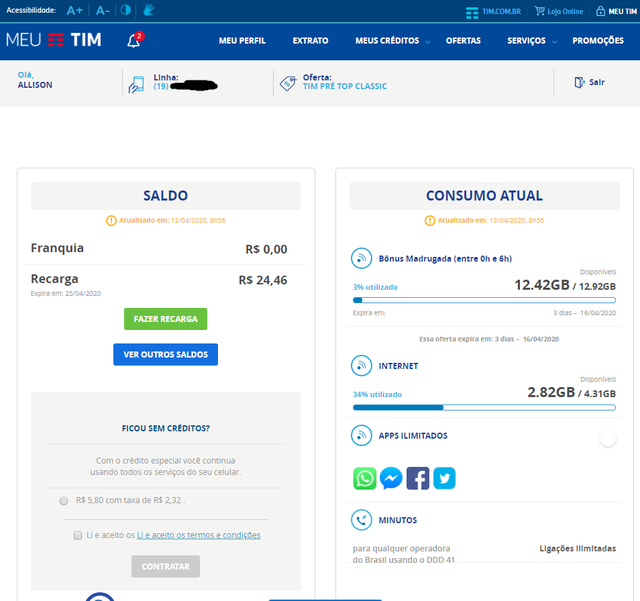
Task: Check the accept terms and conditions box
Action: pos(78,535)
